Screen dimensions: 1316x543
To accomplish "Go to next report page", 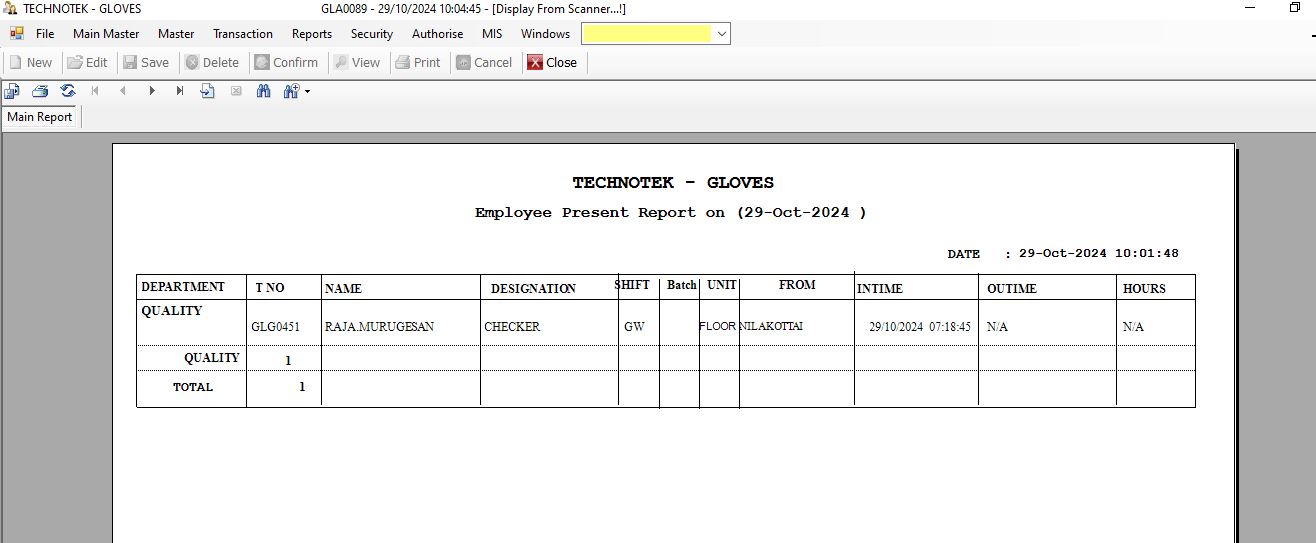I will coord(152,91).
